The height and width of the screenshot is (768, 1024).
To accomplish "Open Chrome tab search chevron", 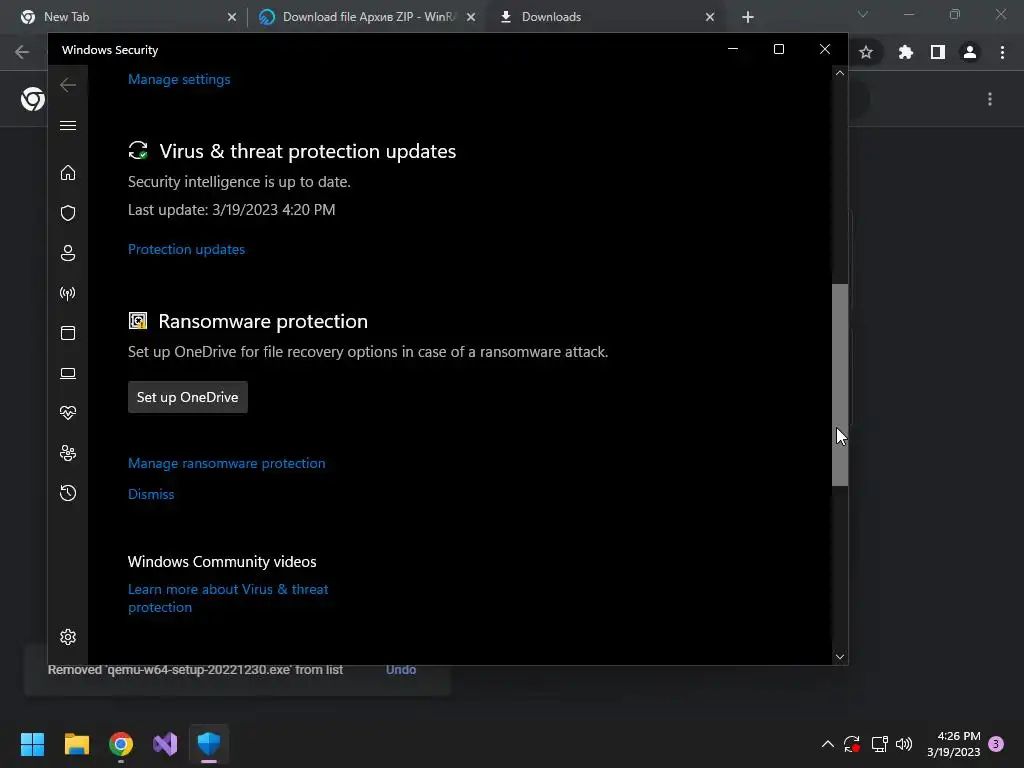I will tap(863, 14).
